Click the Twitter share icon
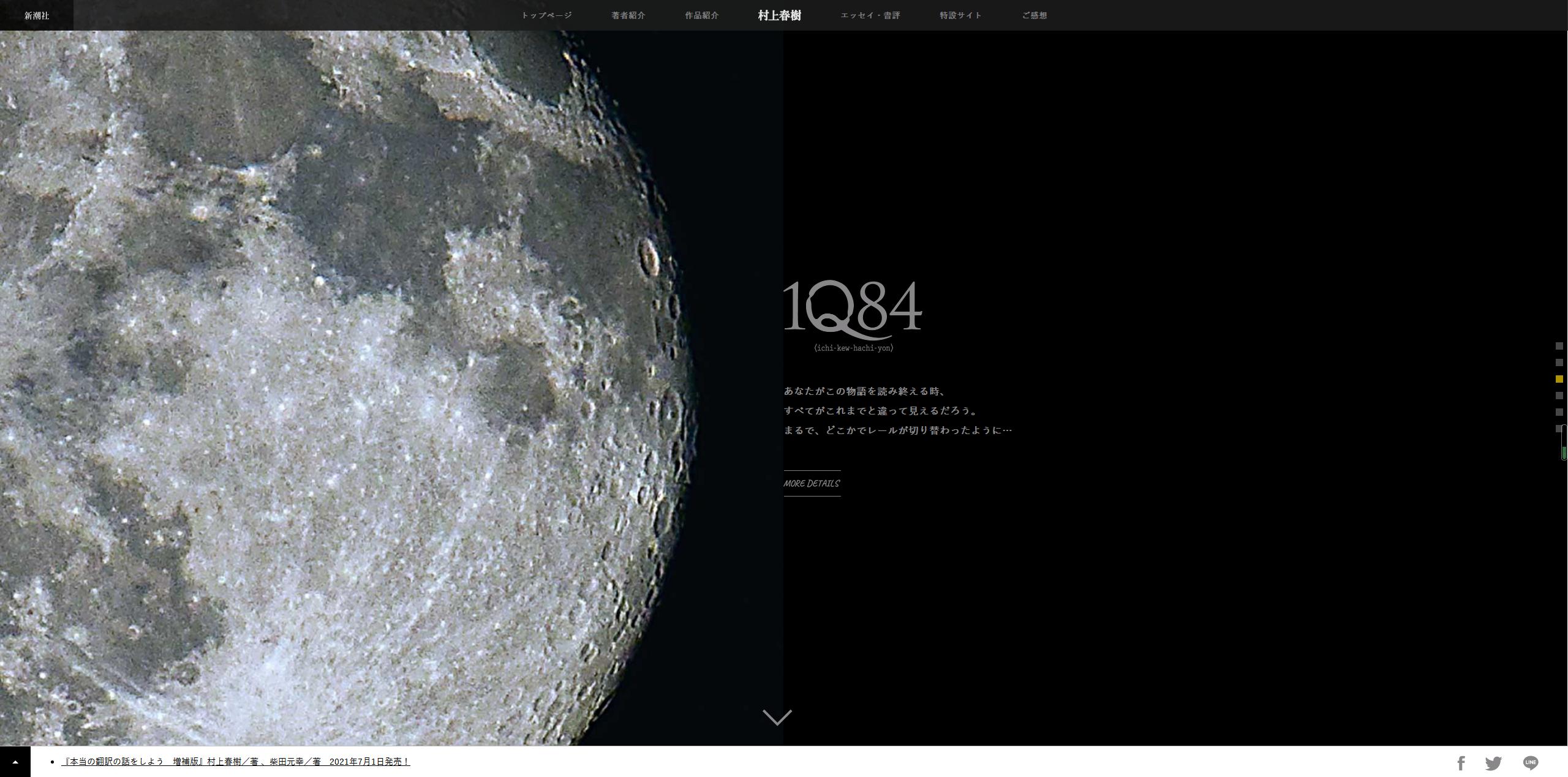This screenshot has width=1568, height=777. tap(1493, 763)
